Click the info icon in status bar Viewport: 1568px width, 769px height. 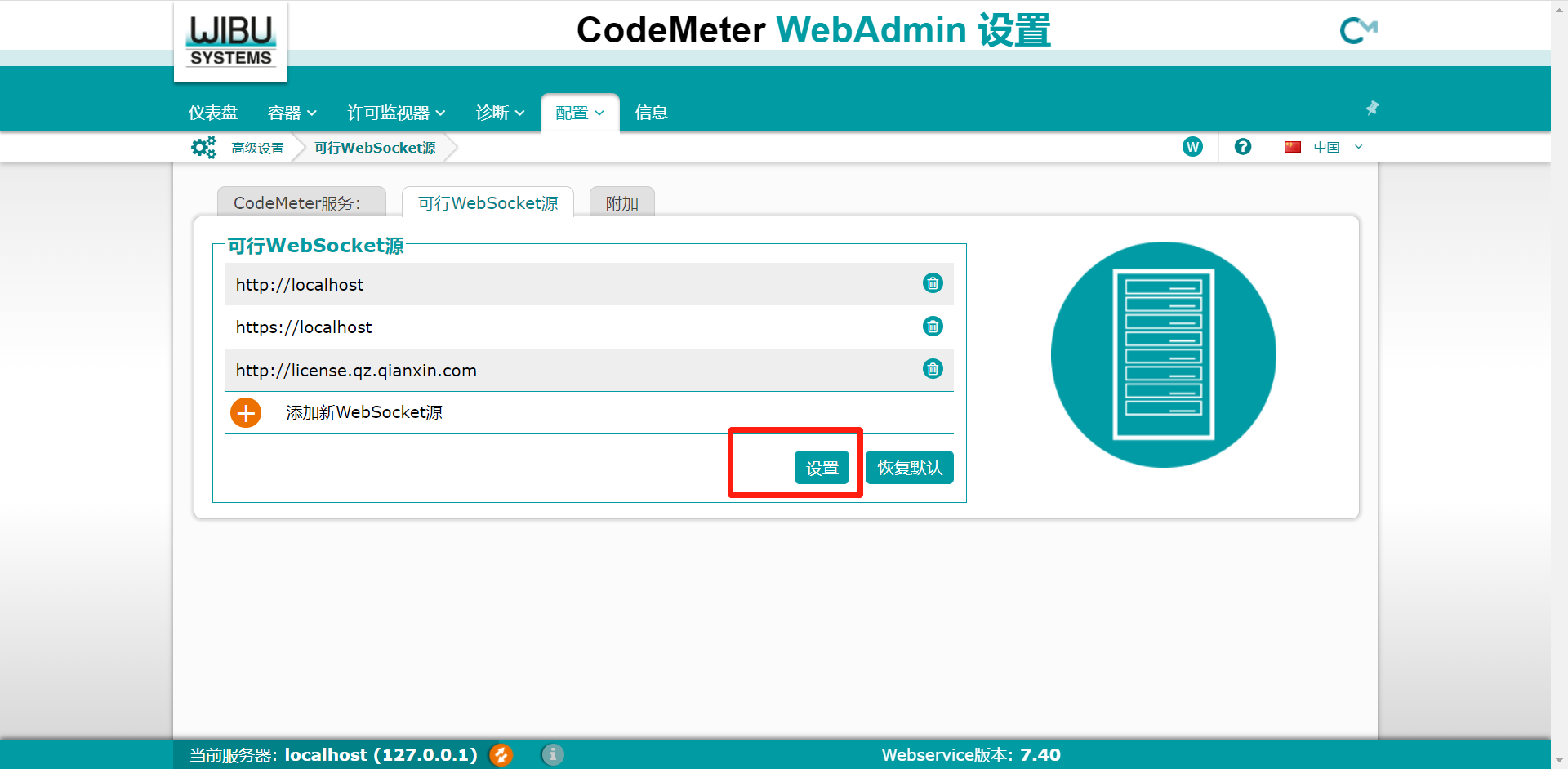click(x=553, y=755)
